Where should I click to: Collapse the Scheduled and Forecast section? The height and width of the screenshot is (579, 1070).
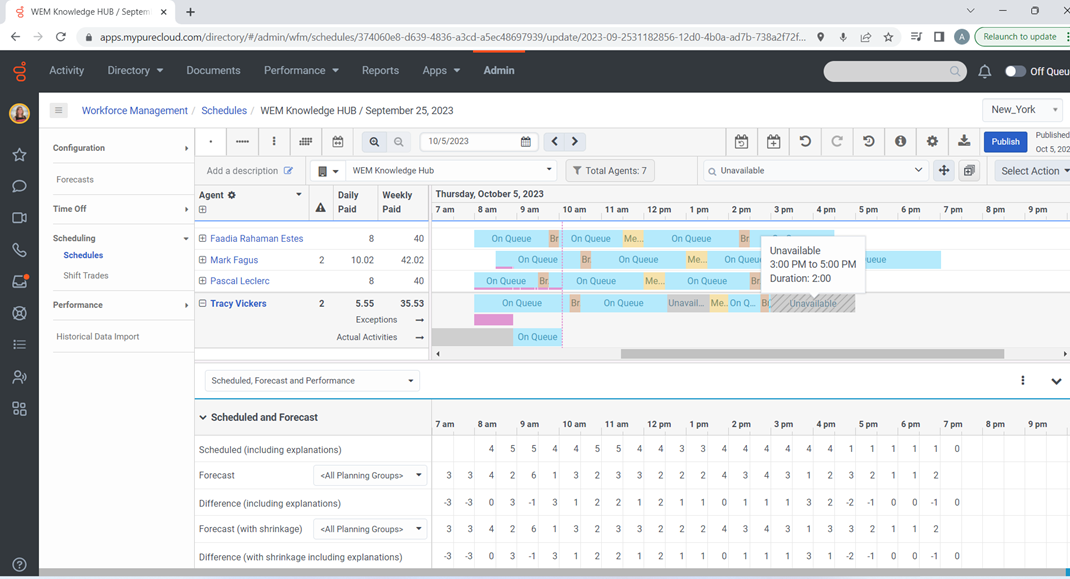203,418
